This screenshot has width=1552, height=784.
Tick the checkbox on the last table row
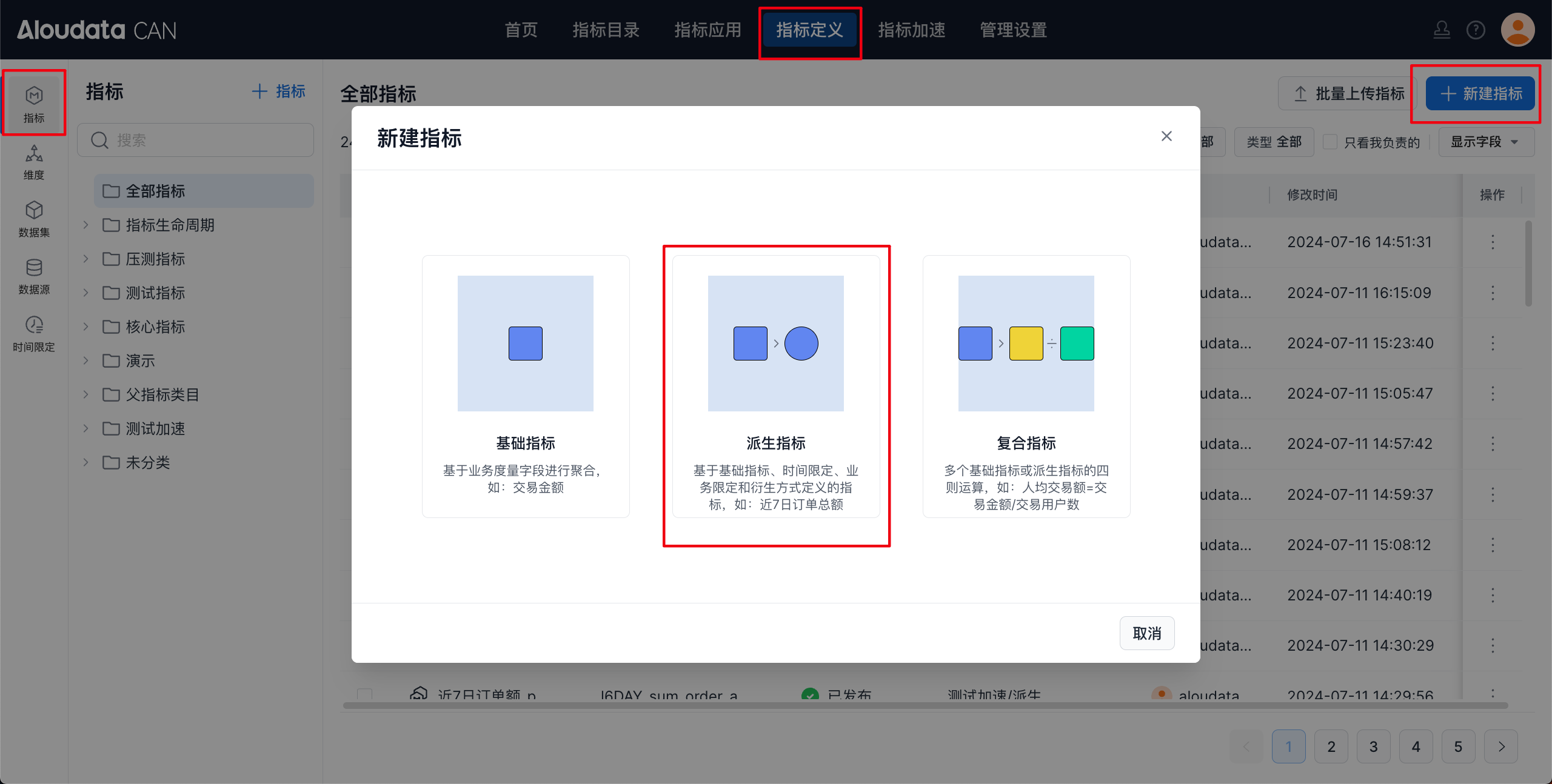(364, 694)
